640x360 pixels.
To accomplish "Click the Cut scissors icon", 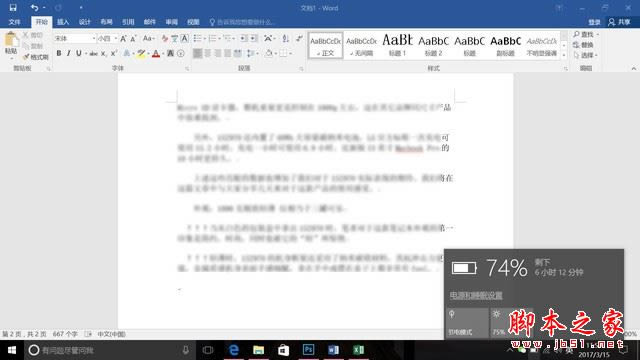I will point(26,35).
